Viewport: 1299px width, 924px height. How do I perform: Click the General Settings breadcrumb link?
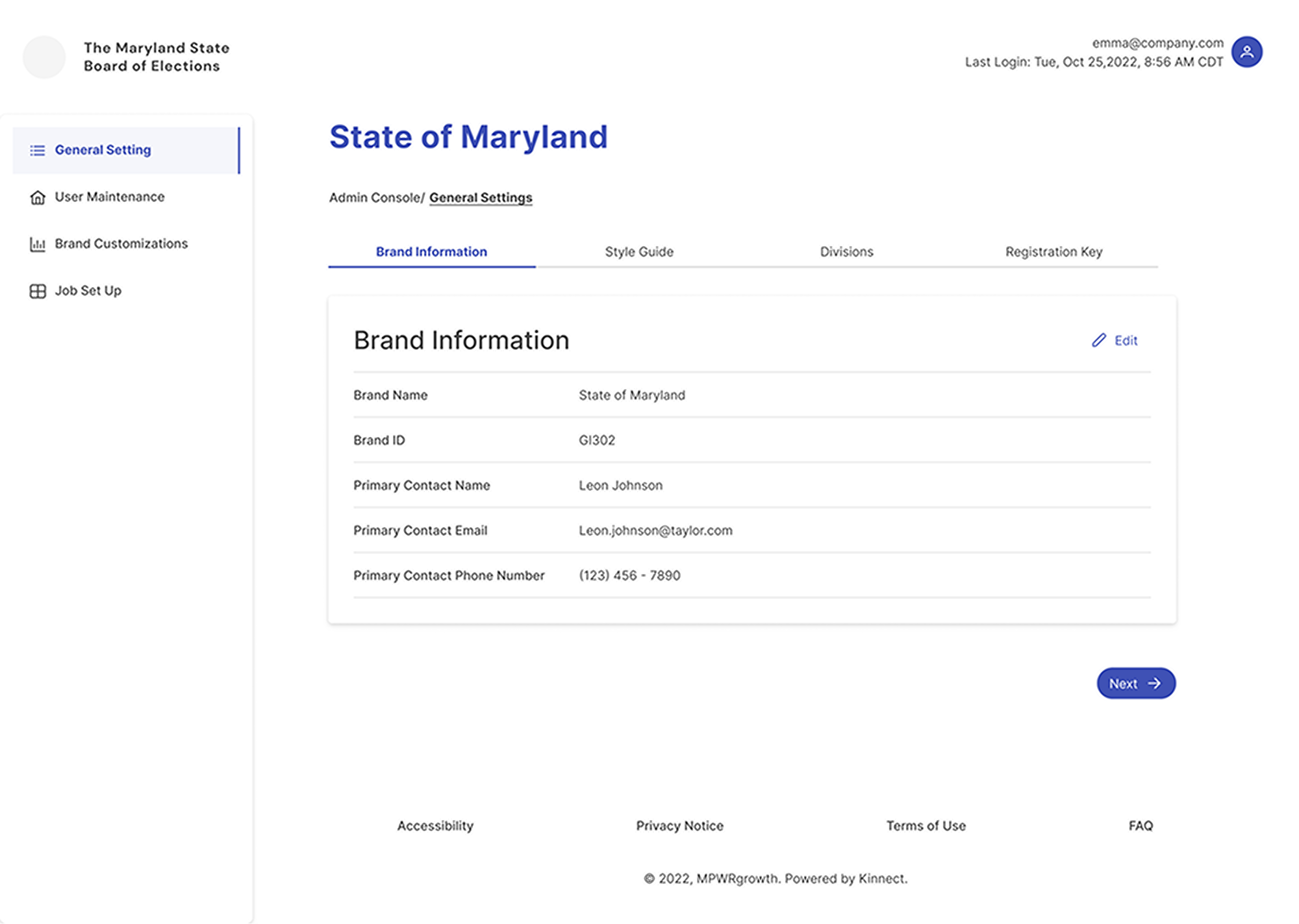[x=481, y=197]
